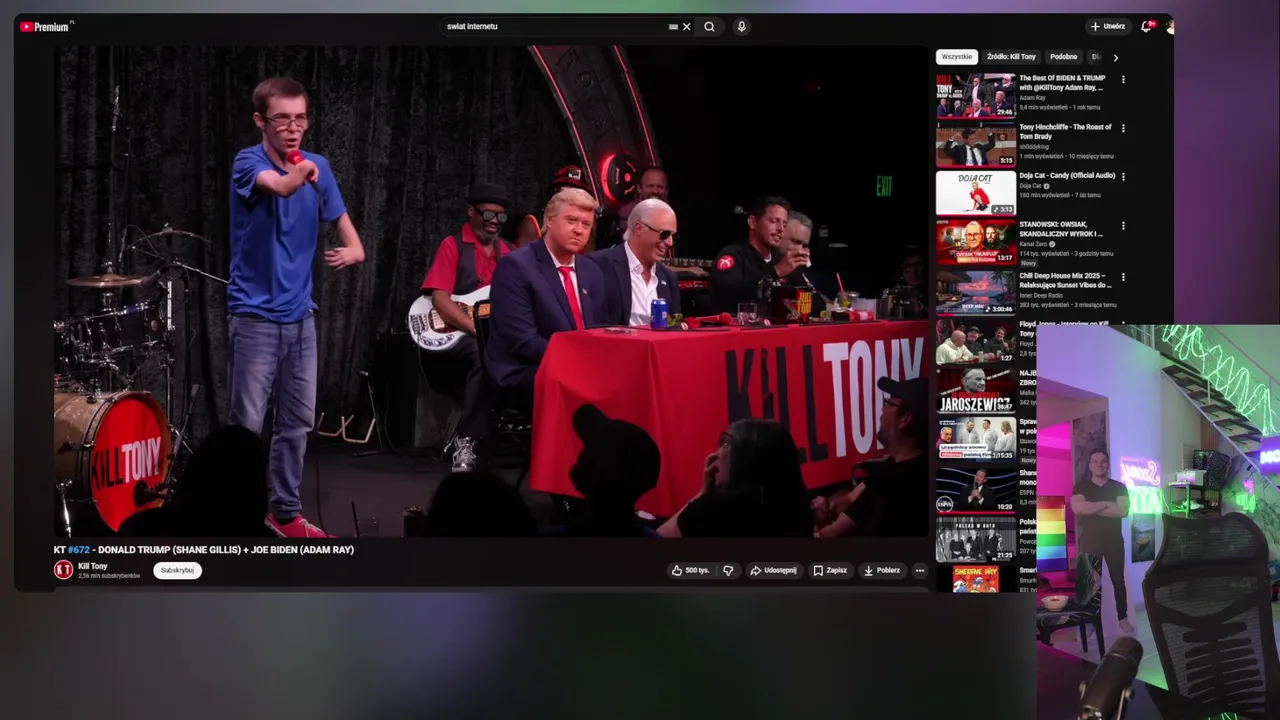The height and width of the screenshot is (720, 1280).
Task: Open the Floyd Jones interview thumbnail
Action: tap(976, 341)
